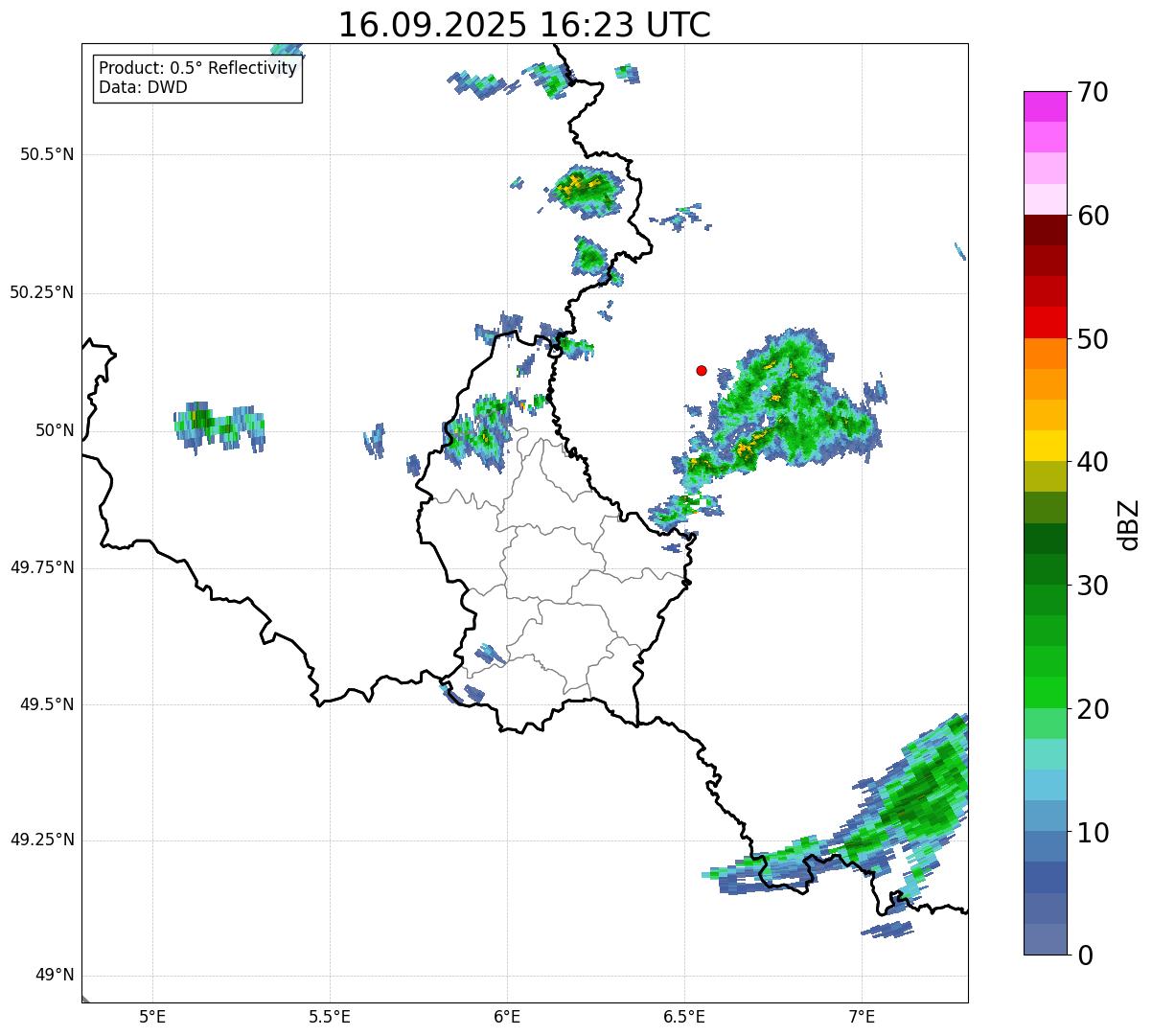The height and width of the screenshot is (1036, 1152).
Task: Click the yellow swatch just above 40 dBZ
Action: (1050, 446)
